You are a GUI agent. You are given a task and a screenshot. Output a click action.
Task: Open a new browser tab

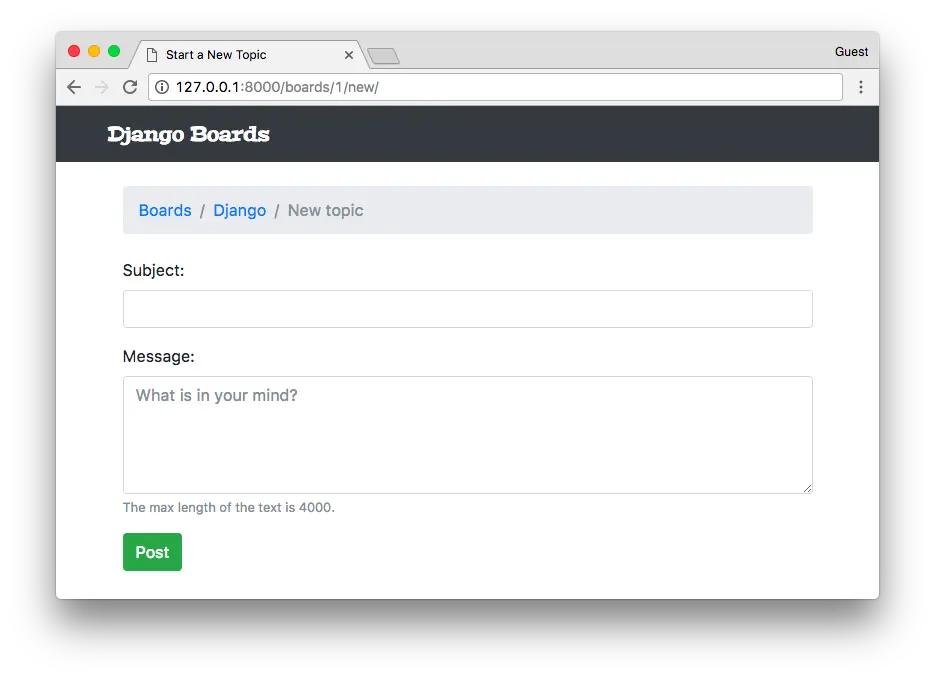[x=383, y=55]
